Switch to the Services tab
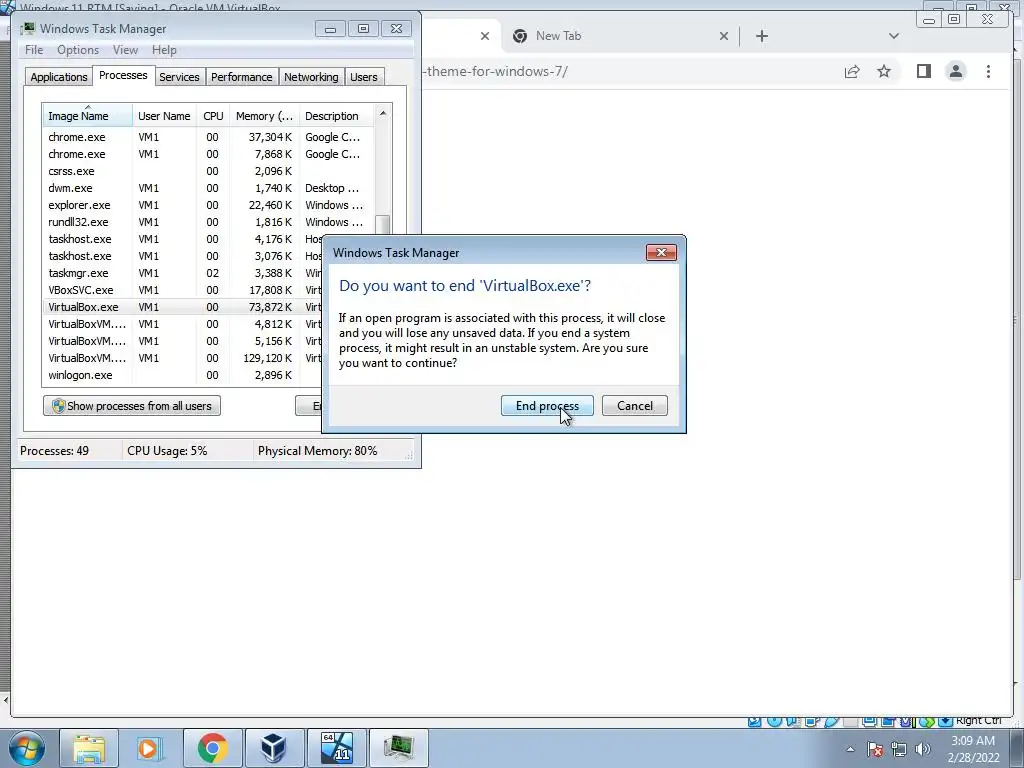This screenshot has height=768, width=1024. tap(179, 77)
